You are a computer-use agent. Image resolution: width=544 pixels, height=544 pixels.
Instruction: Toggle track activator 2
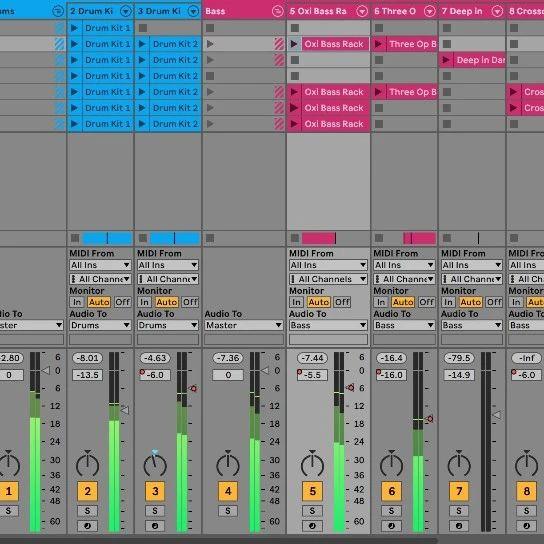(x=87, y=491)
